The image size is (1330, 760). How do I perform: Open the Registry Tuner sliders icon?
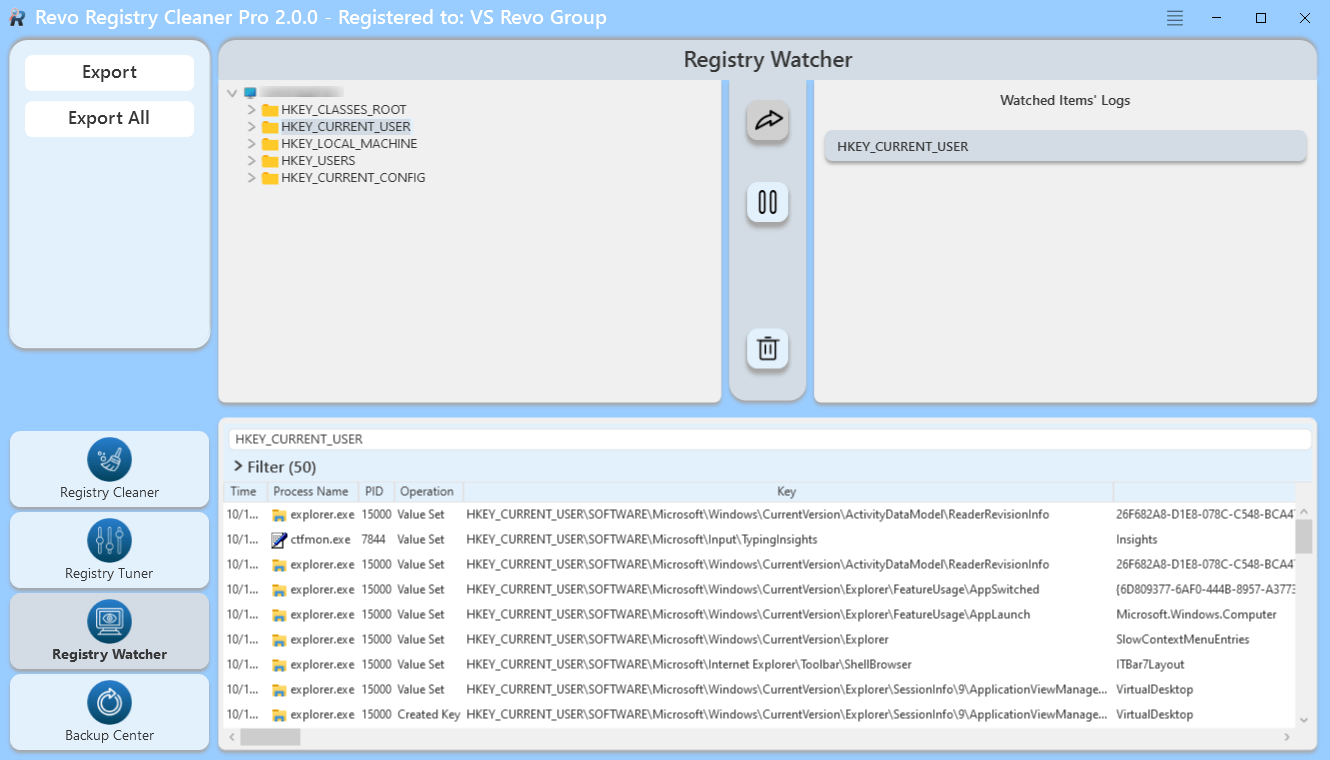pos(109,541)
